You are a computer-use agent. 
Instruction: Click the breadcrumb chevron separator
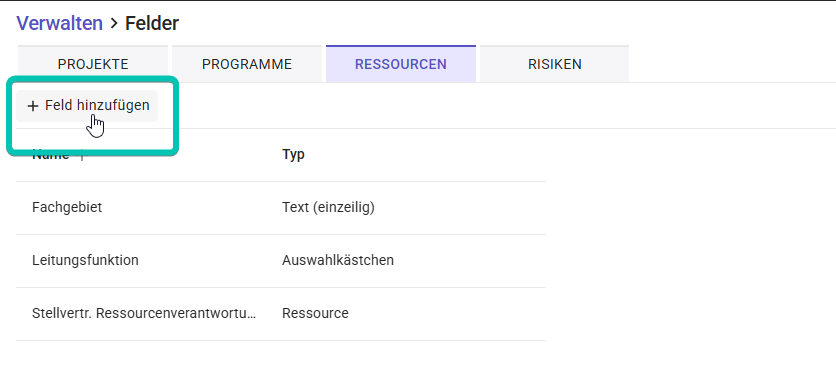click(x=114, y=23)
